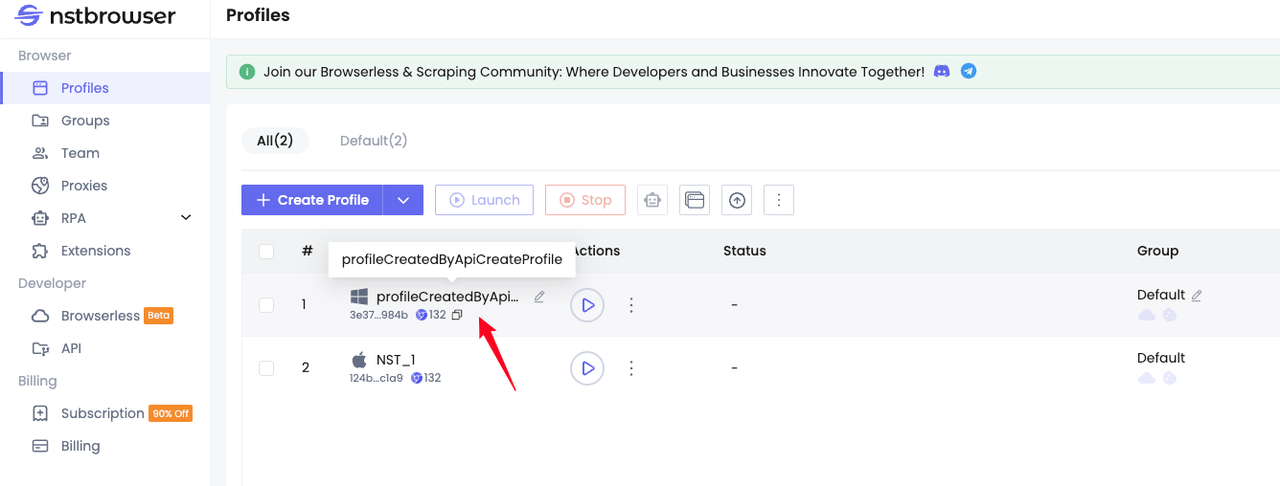Open more actions for profileCreatedByApi row
1280x486 pixels.
(631, 305)
